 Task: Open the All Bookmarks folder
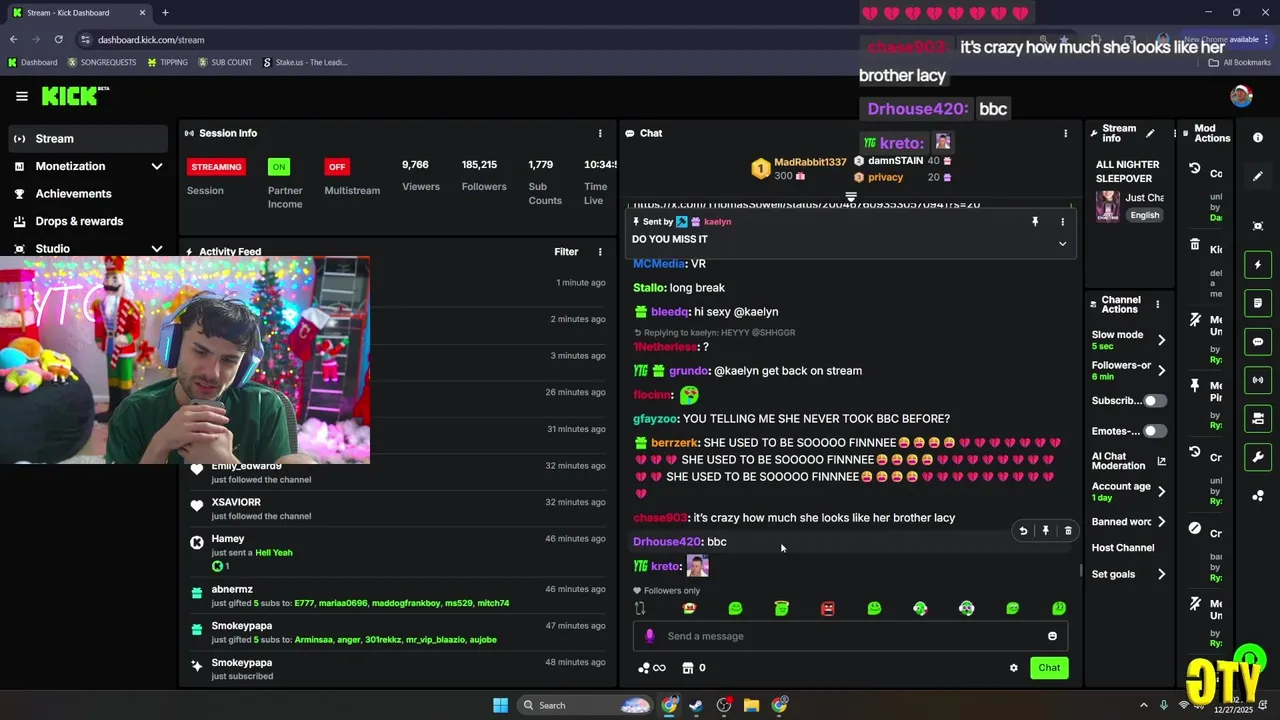1239,62
